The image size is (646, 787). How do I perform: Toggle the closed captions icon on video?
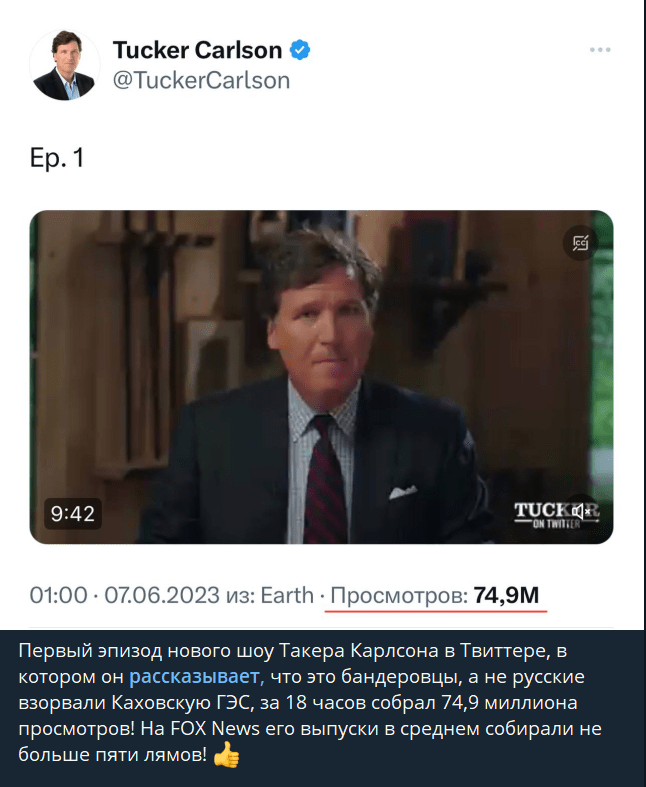(x=579, y=242)
